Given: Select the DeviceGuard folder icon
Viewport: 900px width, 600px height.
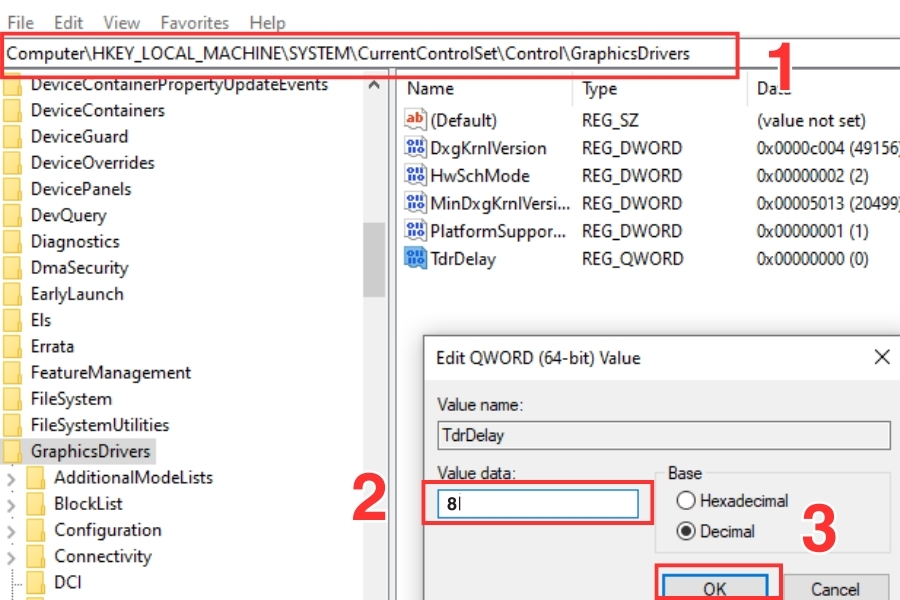Looking at the screenshot, I should (13, 137).
